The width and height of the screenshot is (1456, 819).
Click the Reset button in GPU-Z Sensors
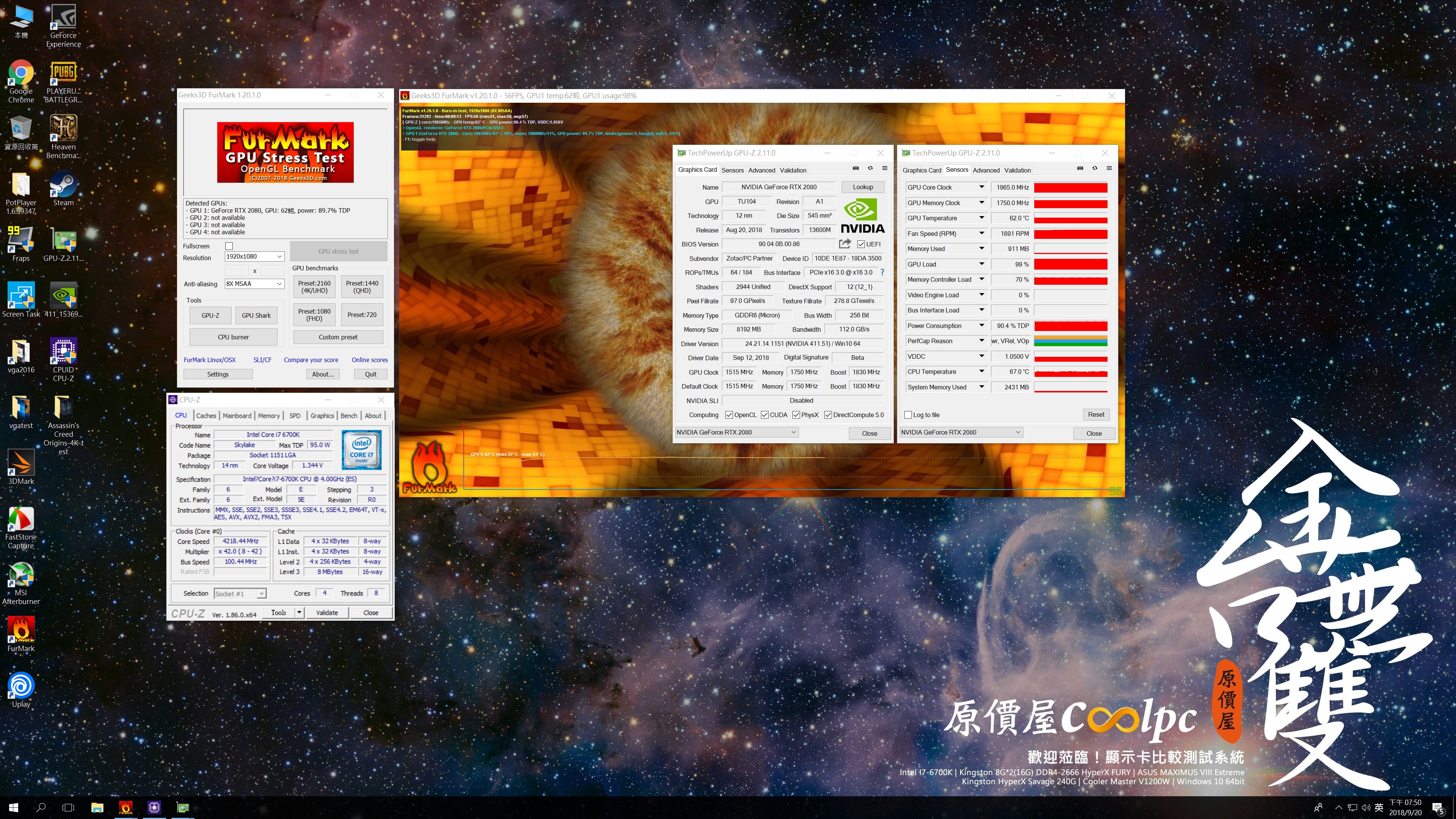pos(1096,414)
